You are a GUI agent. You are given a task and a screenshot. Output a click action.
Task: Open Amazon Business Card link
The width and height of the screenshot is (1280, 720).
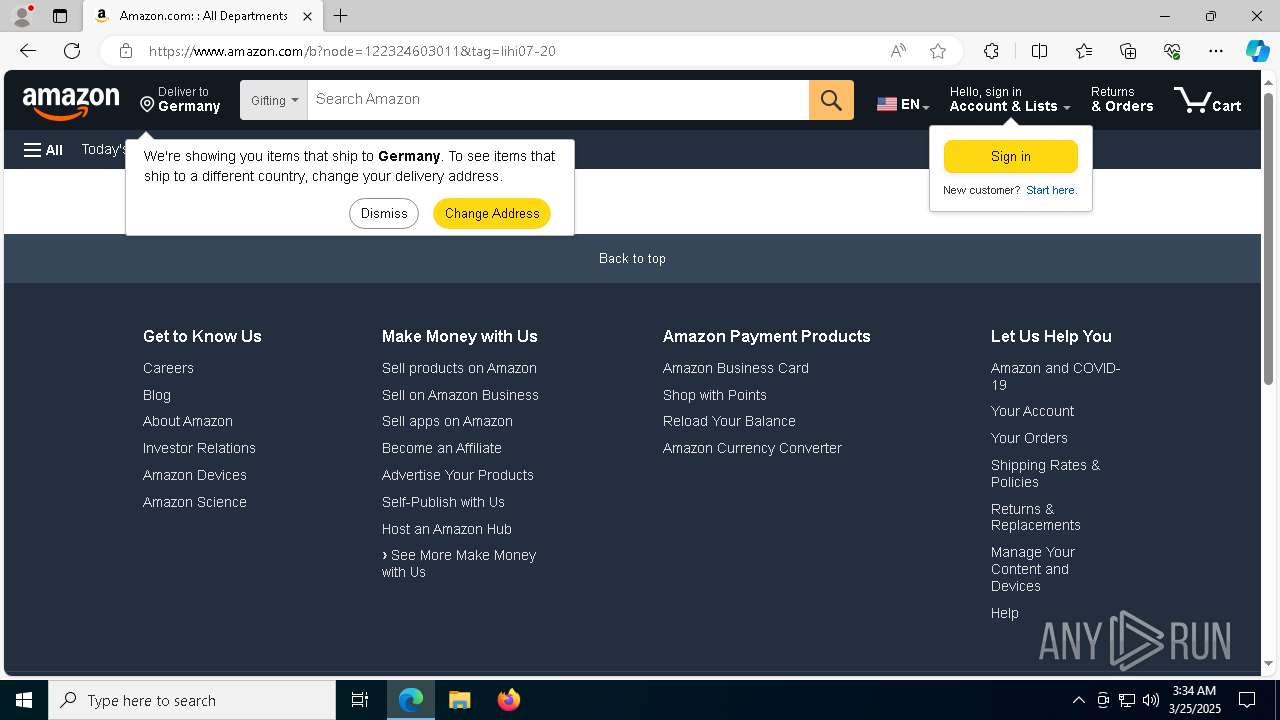click(x=736, y=368)
